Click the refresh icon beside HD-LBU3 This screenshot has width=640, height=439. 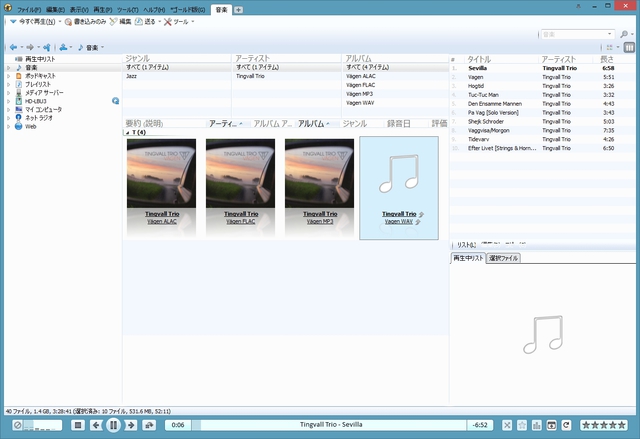click(115, 101)
